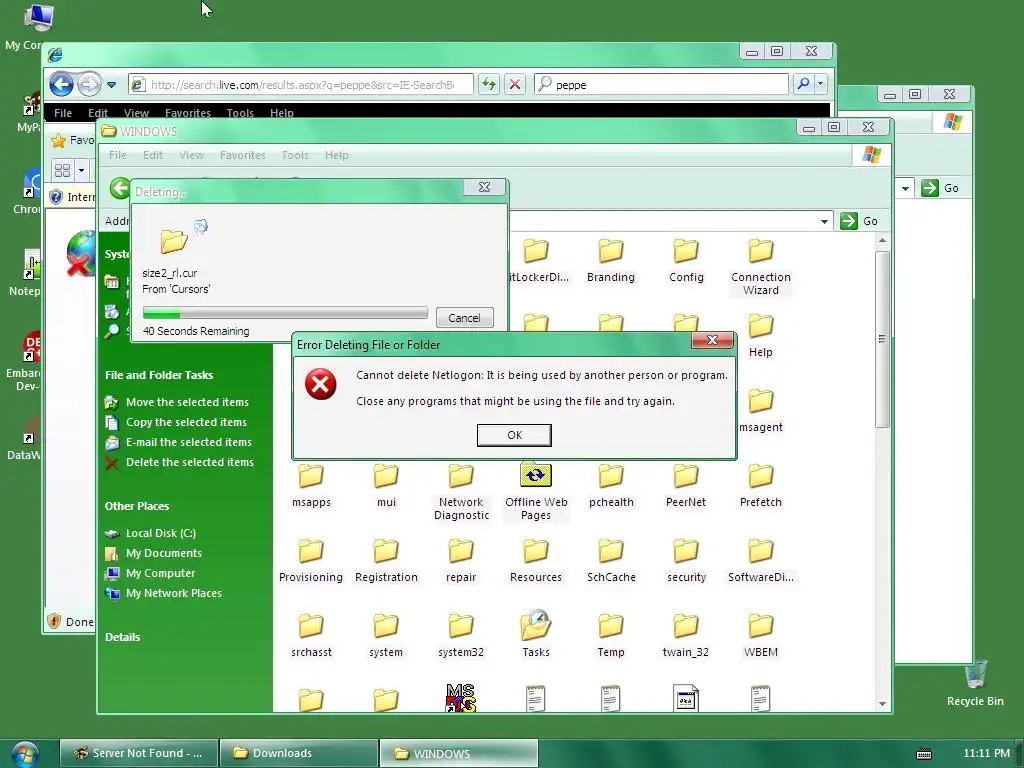
Task: Select the Registration folder
Action: point(386,561)
